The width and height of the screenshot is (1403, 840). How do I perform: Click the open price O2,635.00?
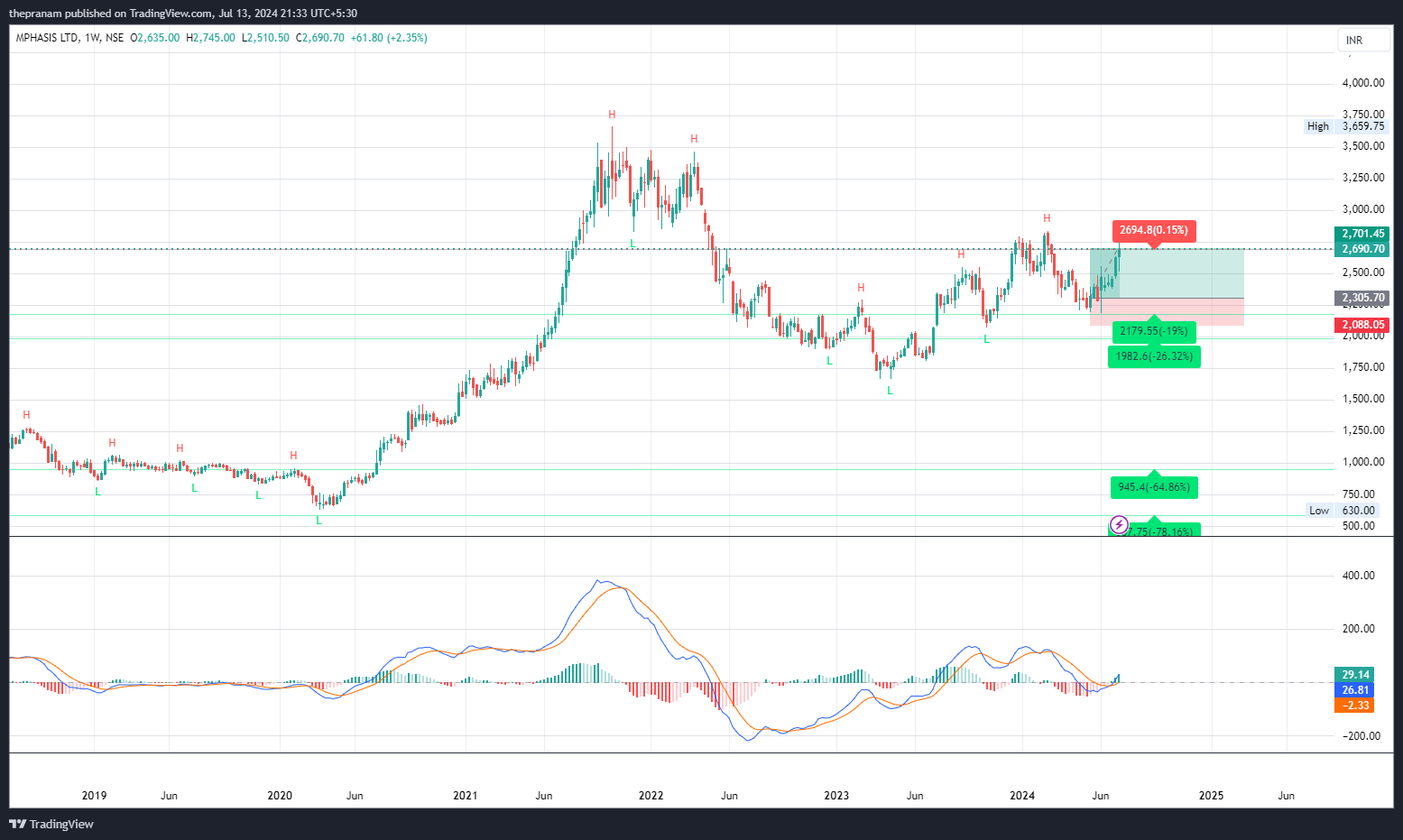click(155, 38)
